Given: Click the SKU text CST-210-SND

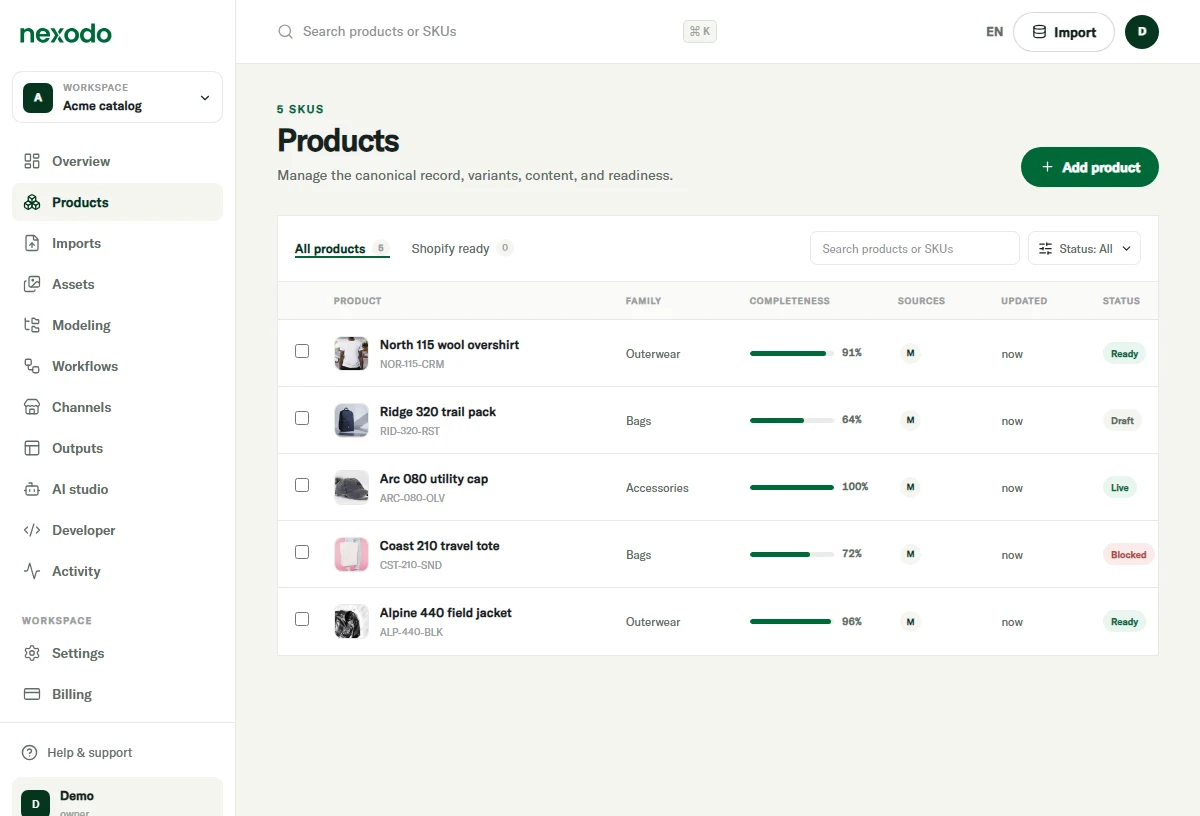Looking at the screenshot, I should tap(411, 565).
